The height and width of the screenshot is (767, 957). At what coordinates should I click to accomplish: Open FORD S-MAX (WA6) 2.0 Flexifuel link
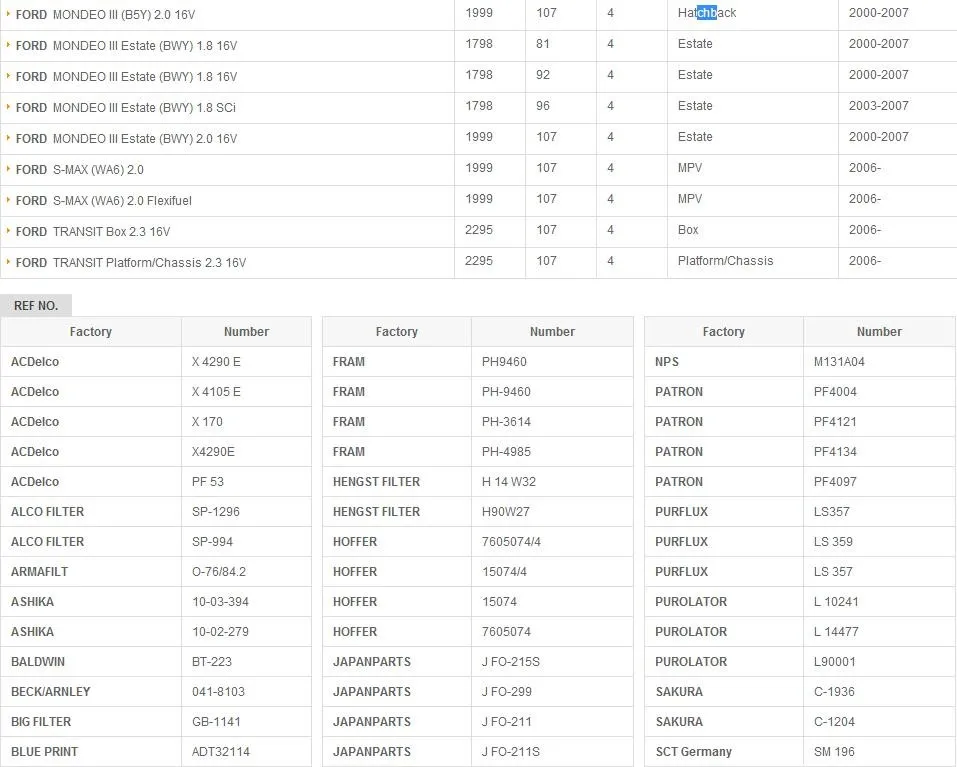pos(103,201)
